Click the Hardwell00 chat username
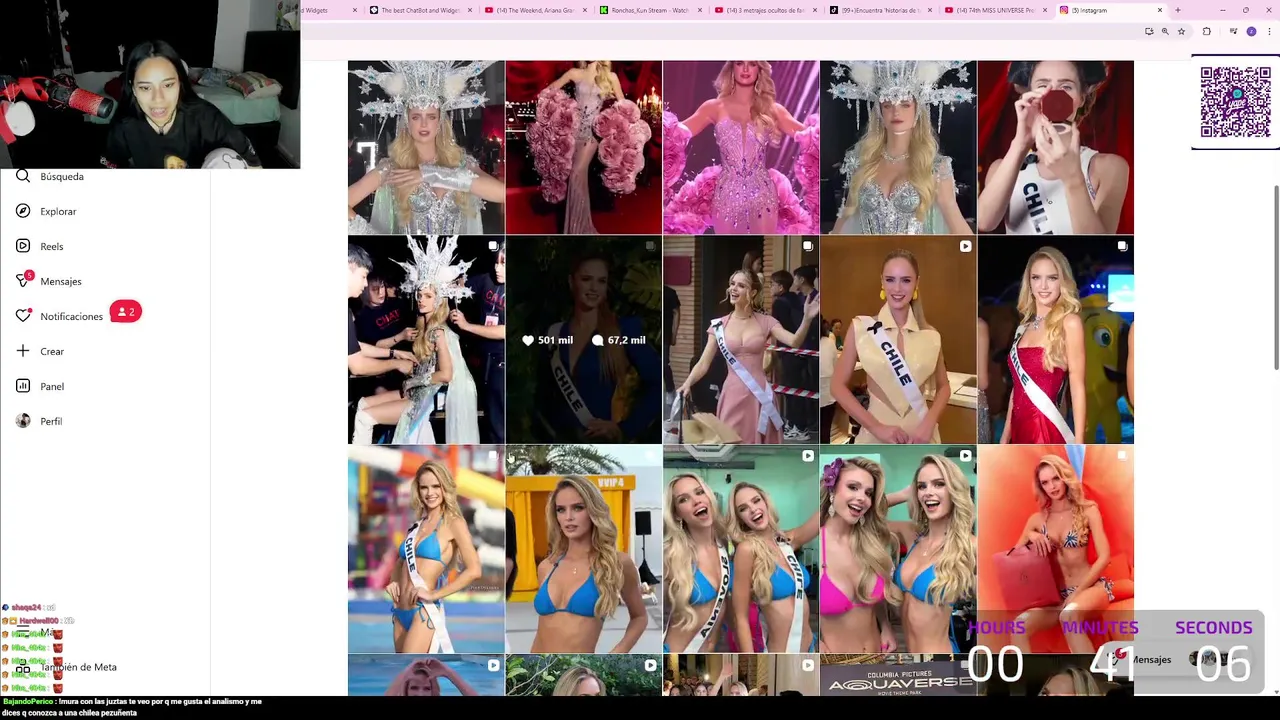This screenshot has height=720, width=1280. point(40,621)
